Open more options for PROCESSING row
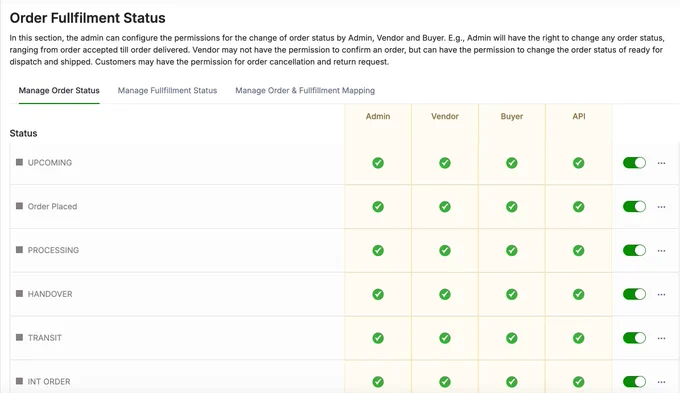Screen dimensions: 680x393 pyautogui.click(x=661, y=251)
